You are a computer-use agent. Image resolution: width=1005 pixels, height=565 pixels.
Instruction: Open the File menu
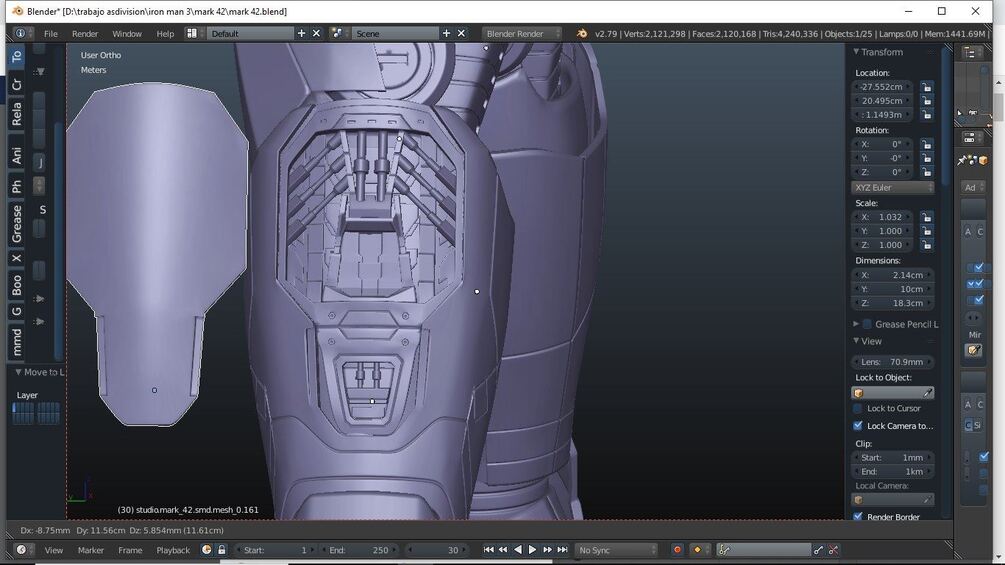[51, 33]
